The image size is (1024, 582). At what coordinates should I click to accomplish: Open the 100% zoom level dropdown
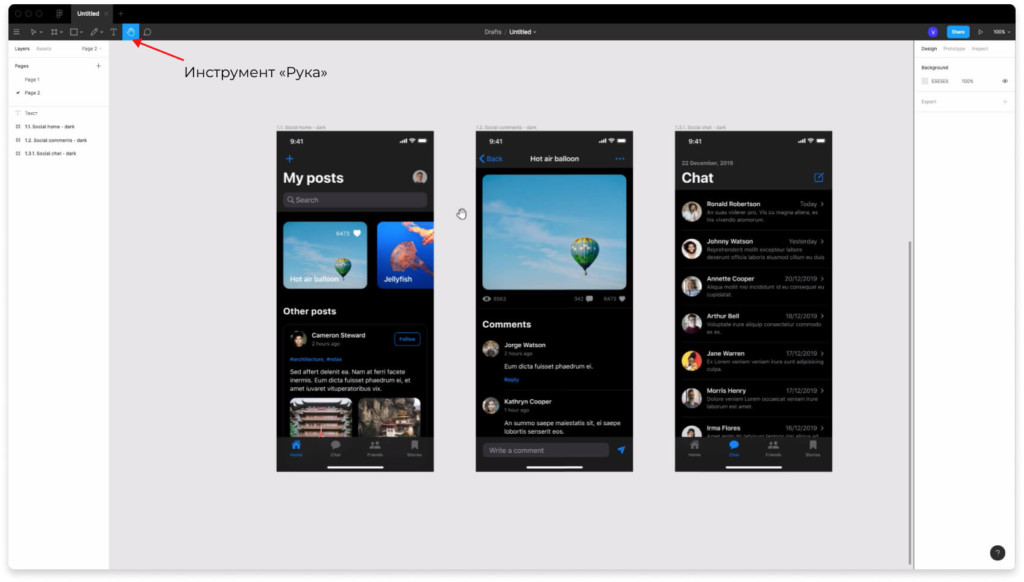[1000, 32]
